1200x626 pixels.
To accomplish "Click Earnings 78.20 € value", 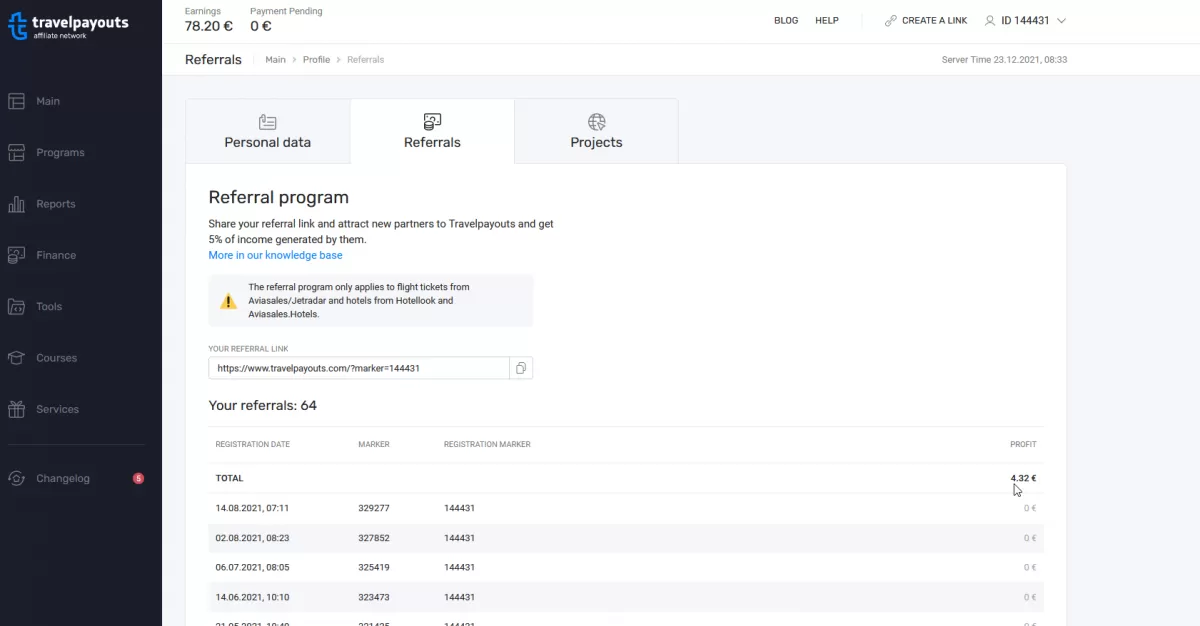I will 208,27.
